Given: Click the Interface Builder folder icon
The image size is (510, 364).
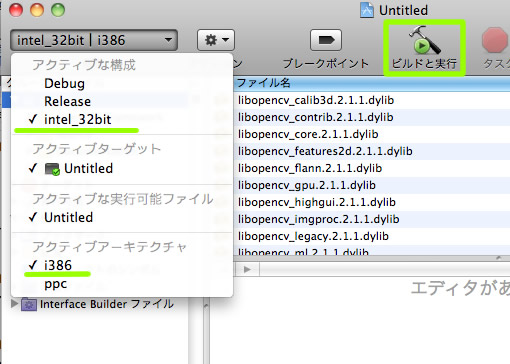Looking at the screenshot, I should click(x=29, y=304).
